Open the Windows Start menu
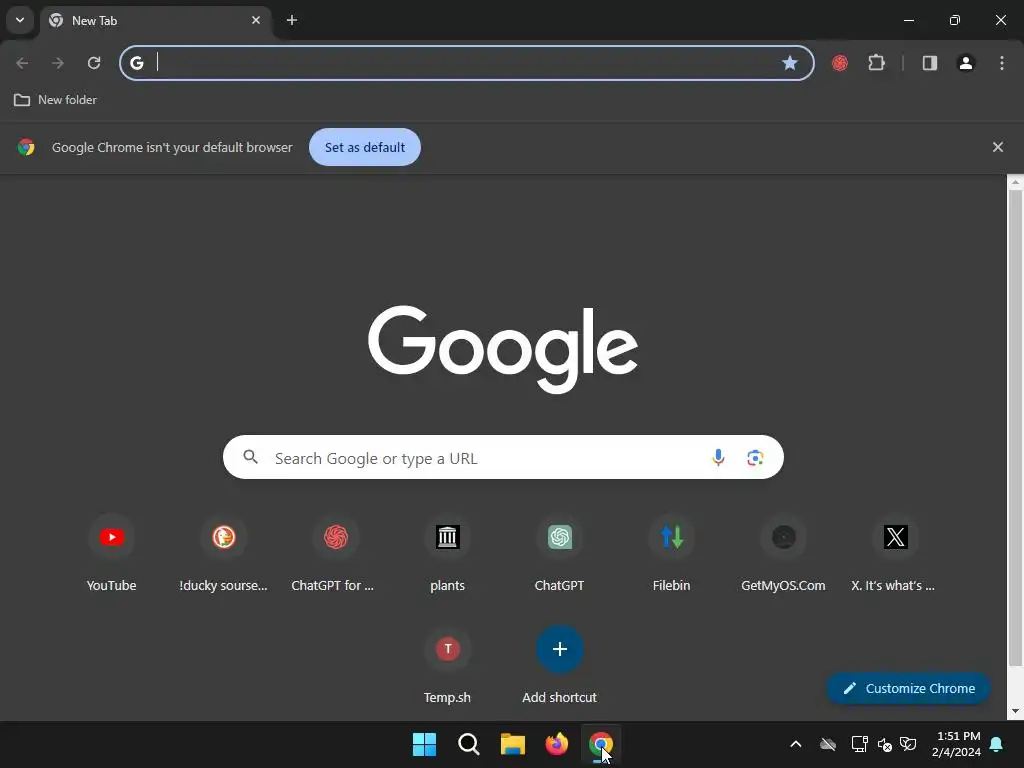This screenshot has width=1024, height=768. point(424,744)
